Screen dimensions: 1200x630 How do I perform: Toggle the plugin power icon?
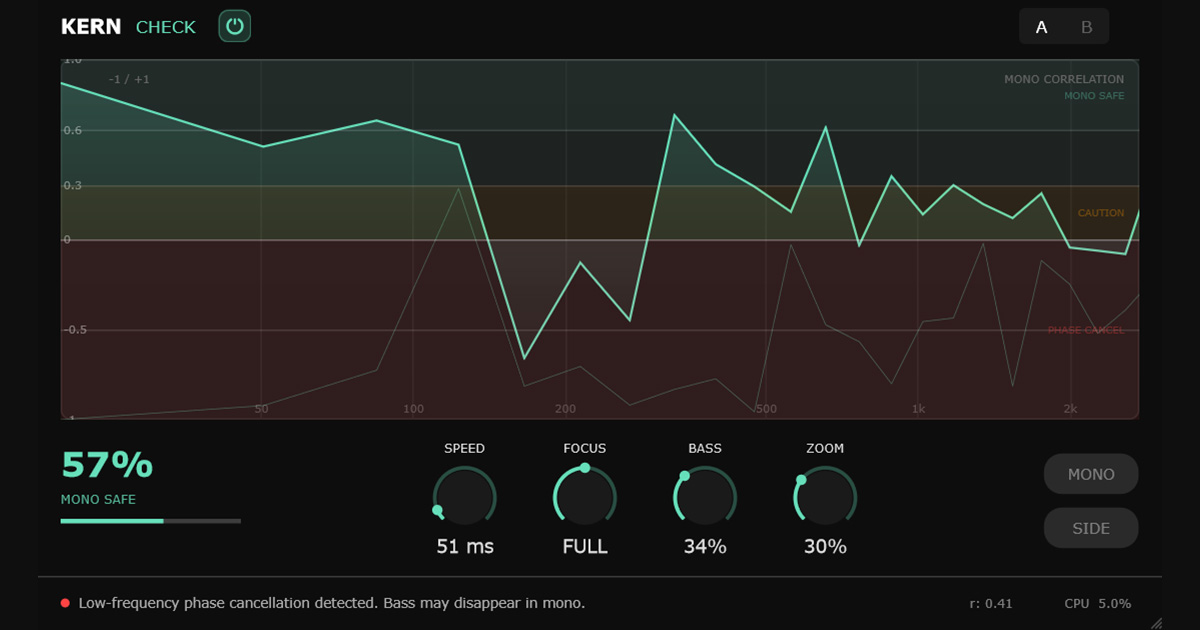tap(233, 26)
